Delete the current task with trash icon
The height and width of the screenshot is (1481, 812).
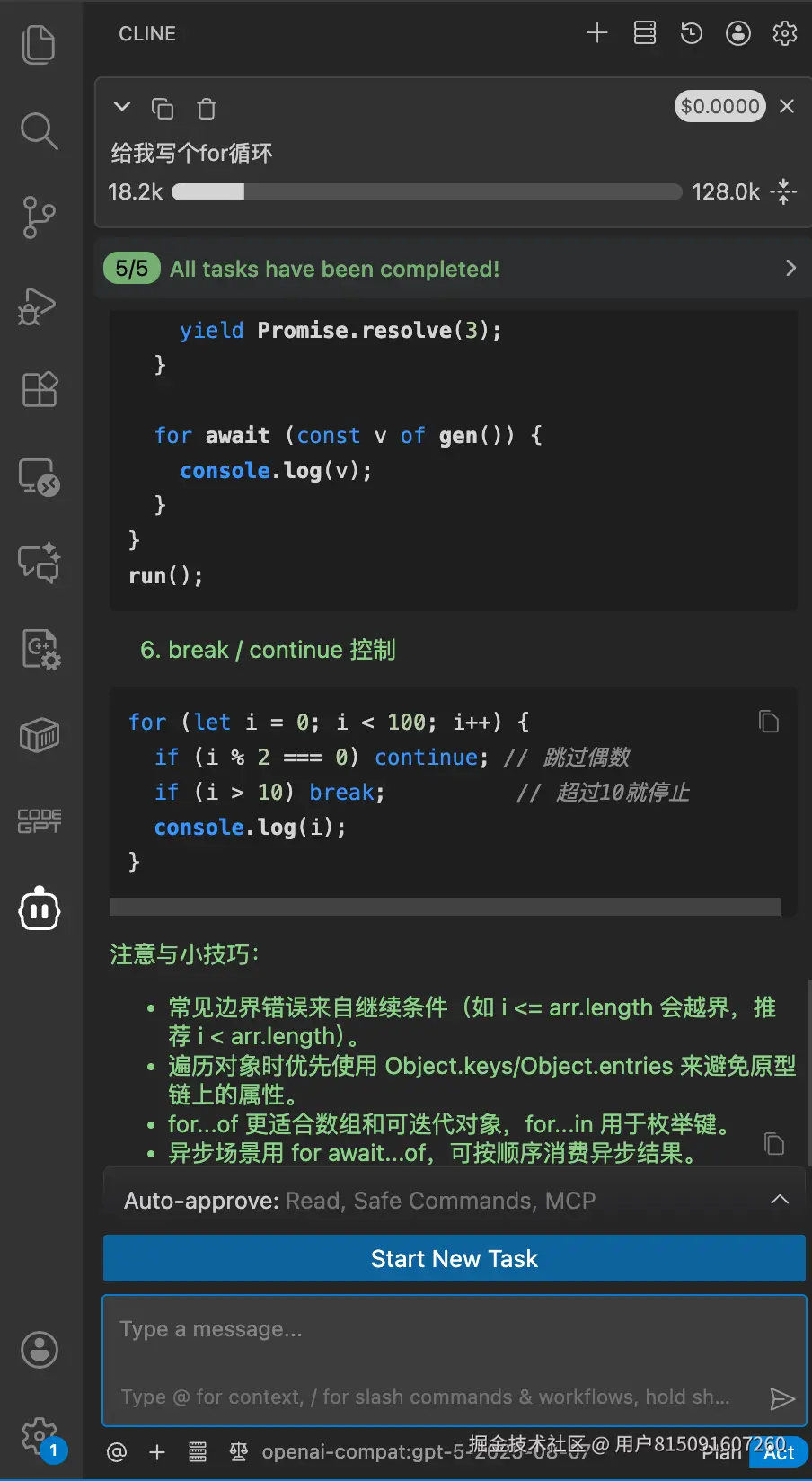coord(207,109)
